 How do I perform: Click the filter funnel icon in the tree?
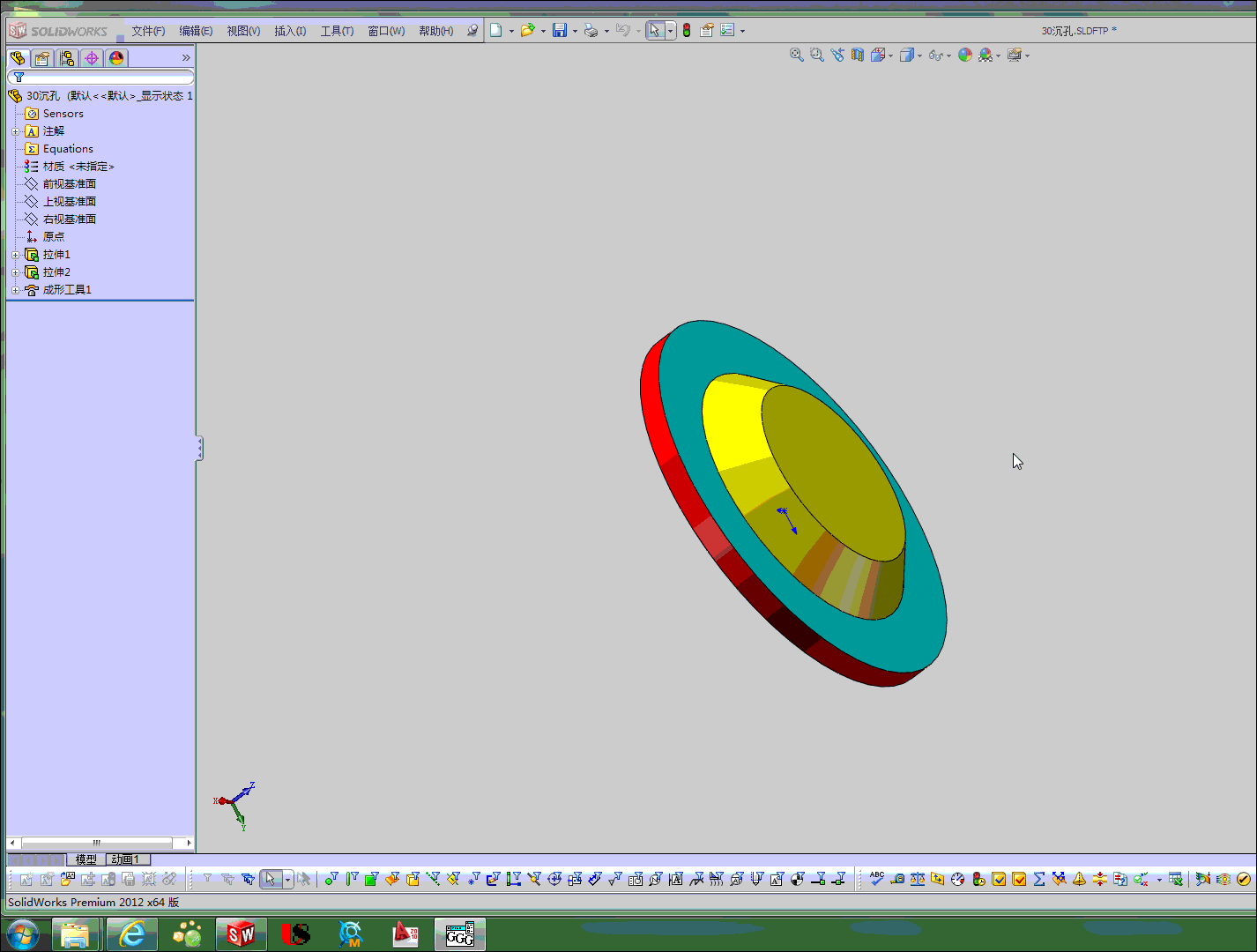tap(19, 78)
